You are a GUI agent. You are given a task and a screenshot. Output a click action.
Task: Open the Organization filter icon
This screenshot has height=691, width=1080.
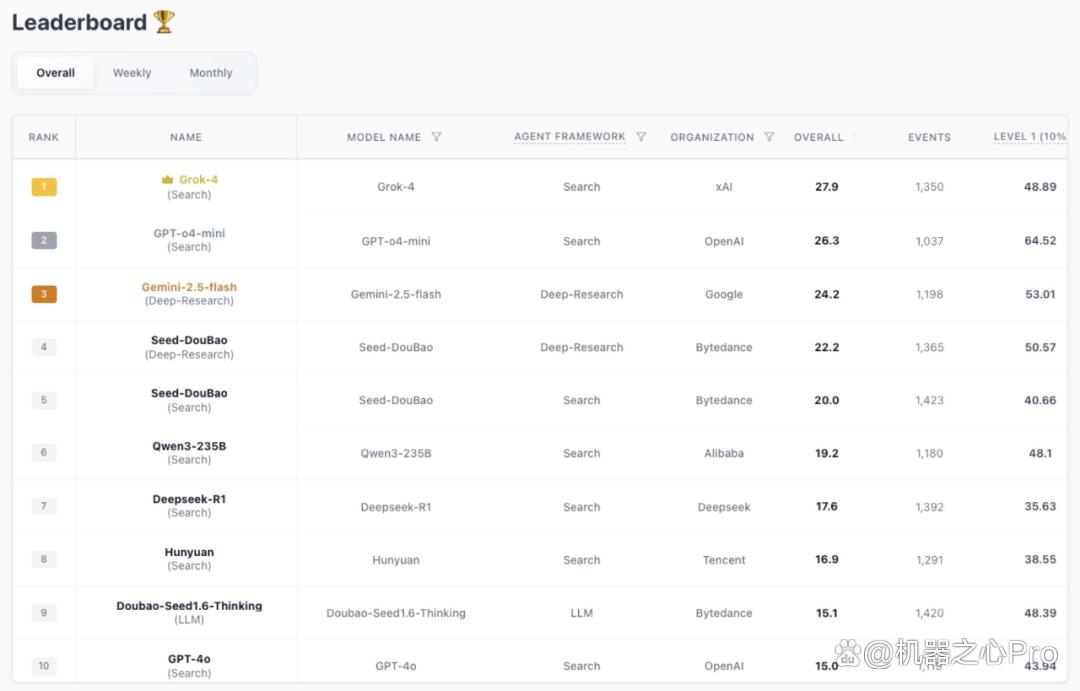point(769,137)
